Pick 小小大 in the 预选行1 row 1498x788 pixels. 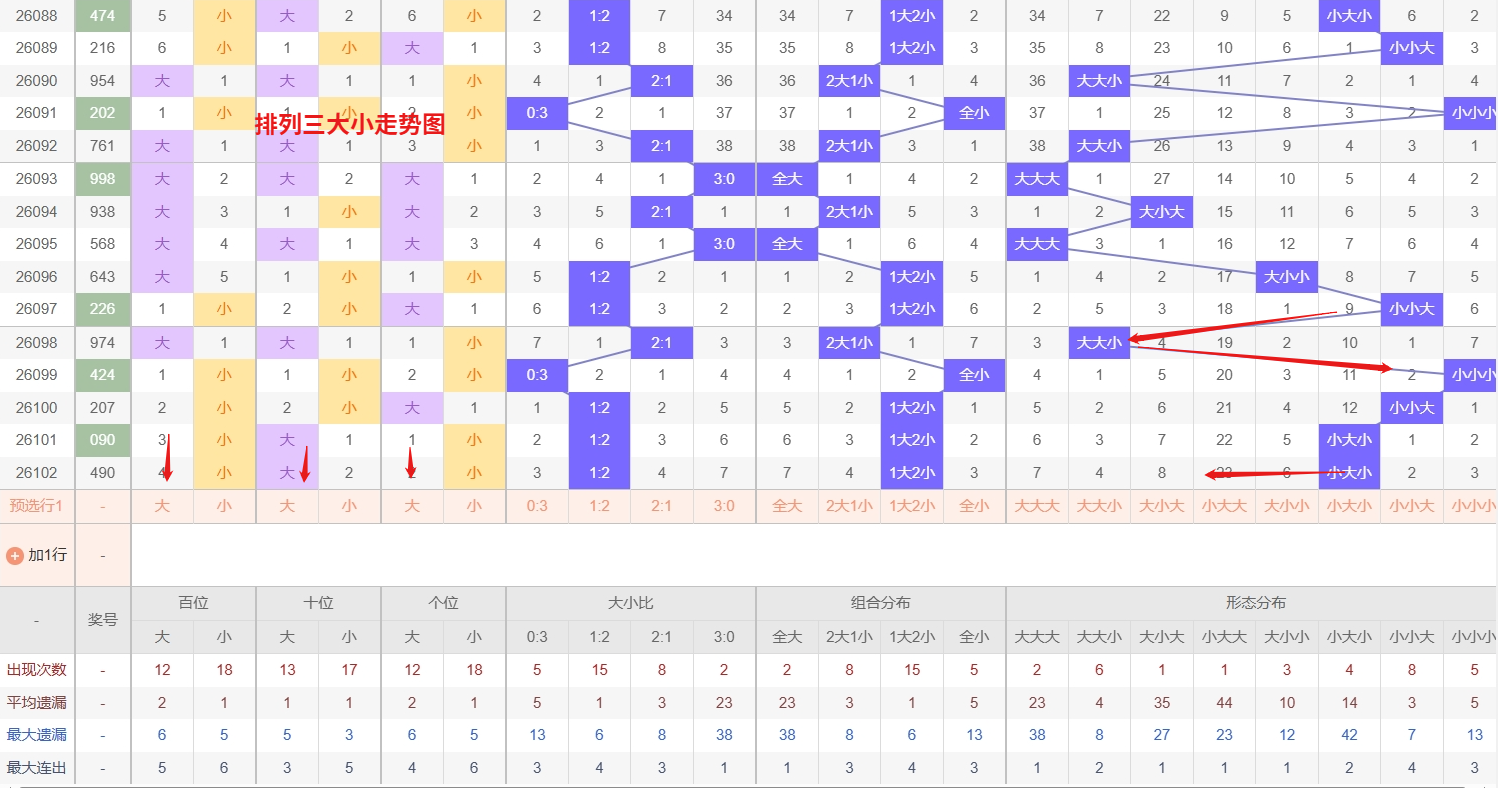[1411, 506]
